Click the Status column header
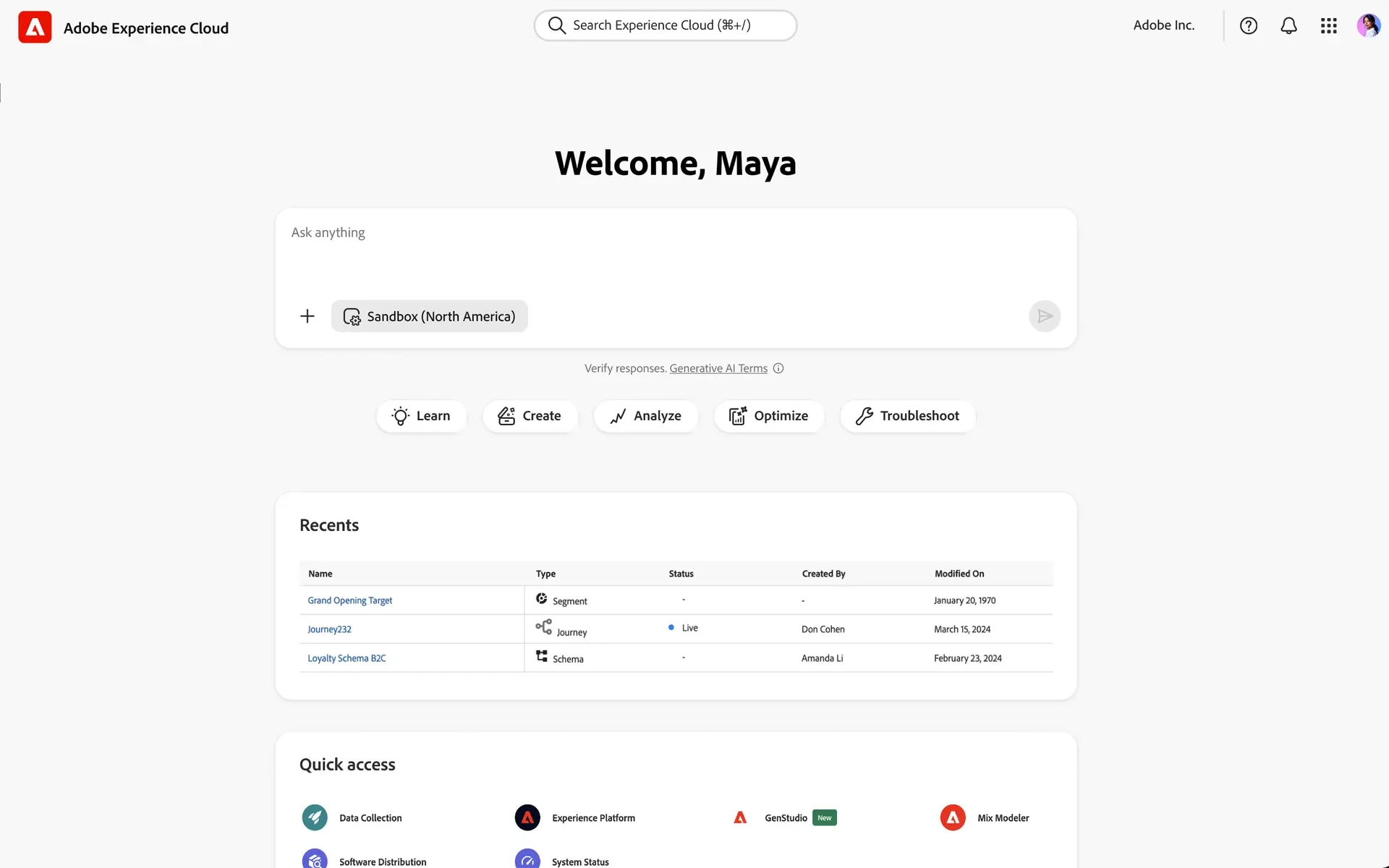The height and width of the screenshot is (868, 1389). coord(681,574)
